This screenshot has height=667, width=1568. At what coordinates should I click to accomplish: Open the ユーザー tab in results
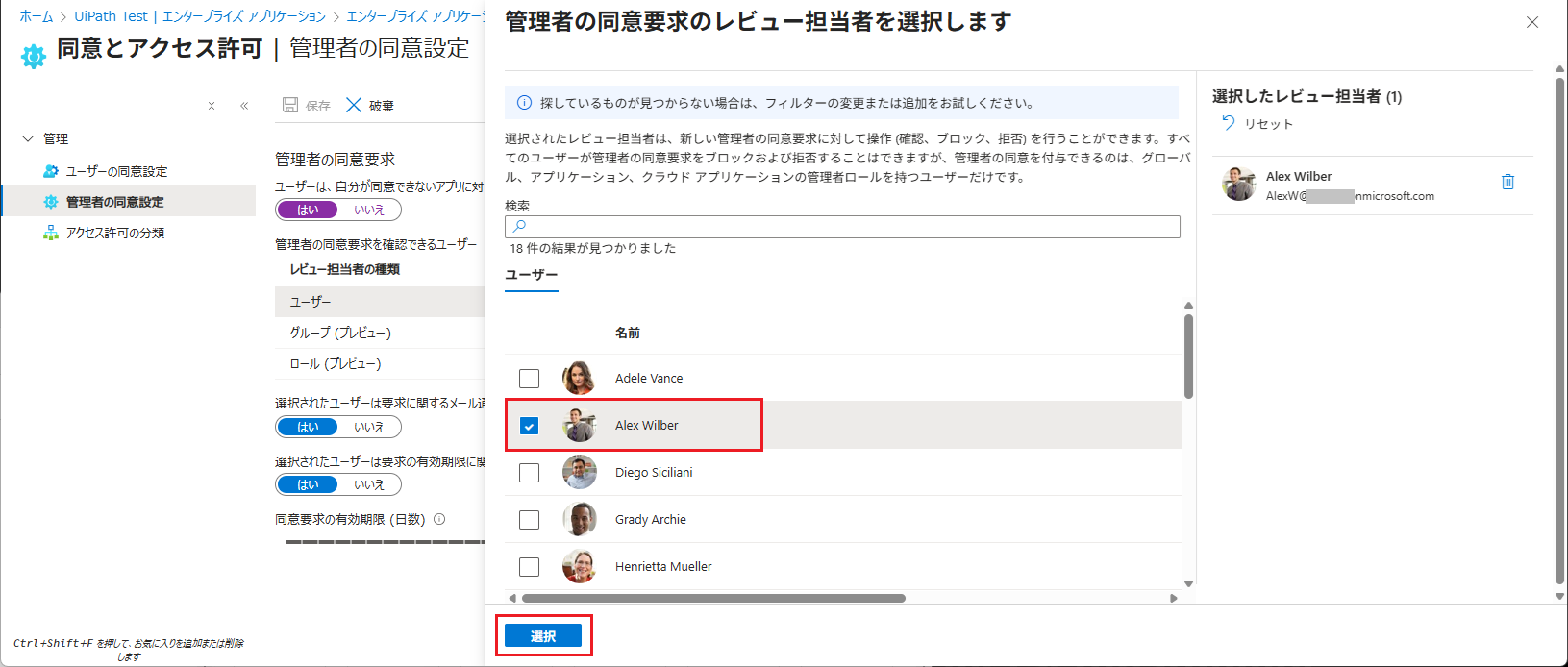click(x=532, y=275)
